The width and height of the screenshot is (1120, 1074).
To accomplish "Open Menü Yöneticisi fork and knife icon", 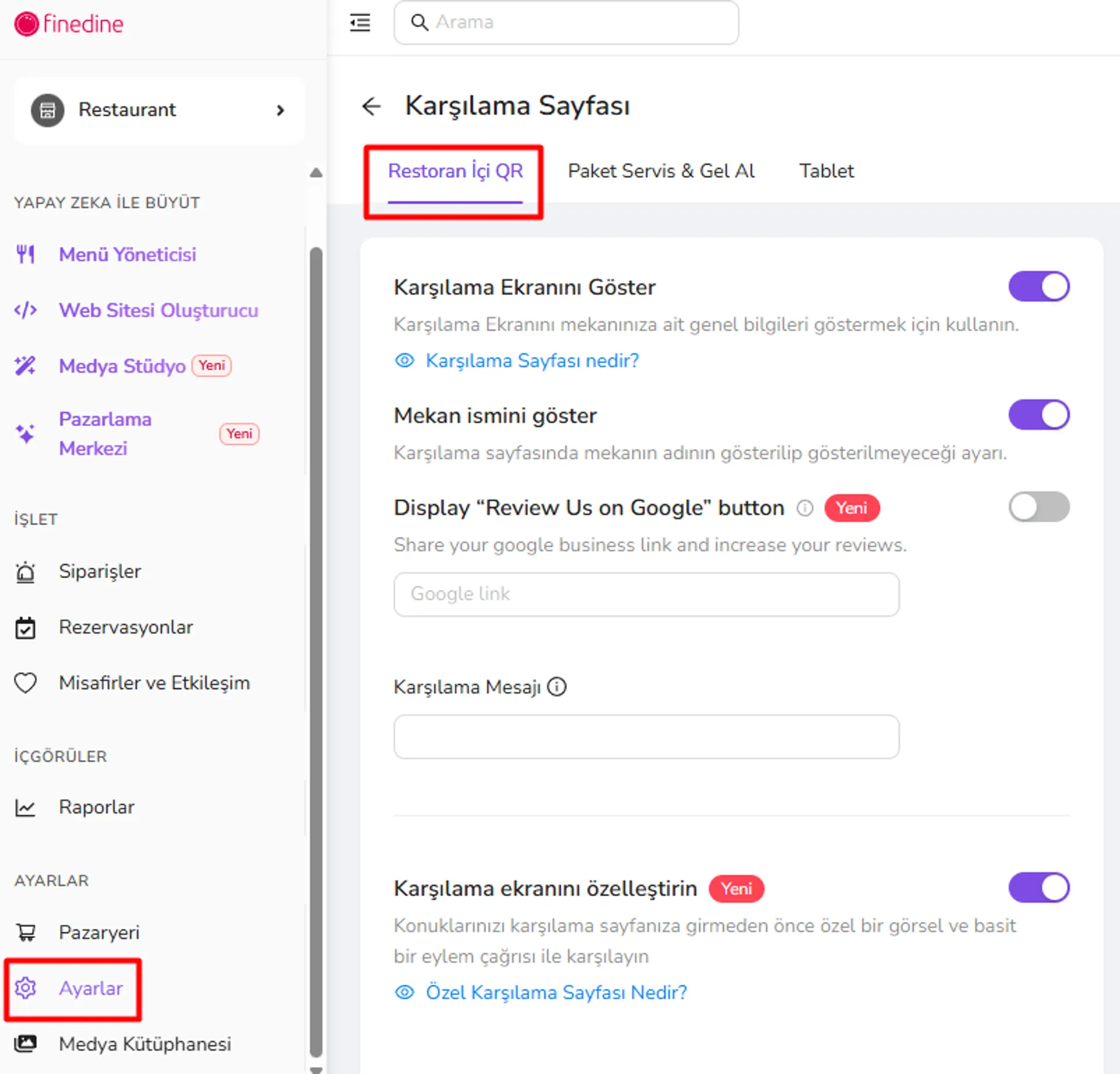I will pyautogui.click(x=26, y=254).
